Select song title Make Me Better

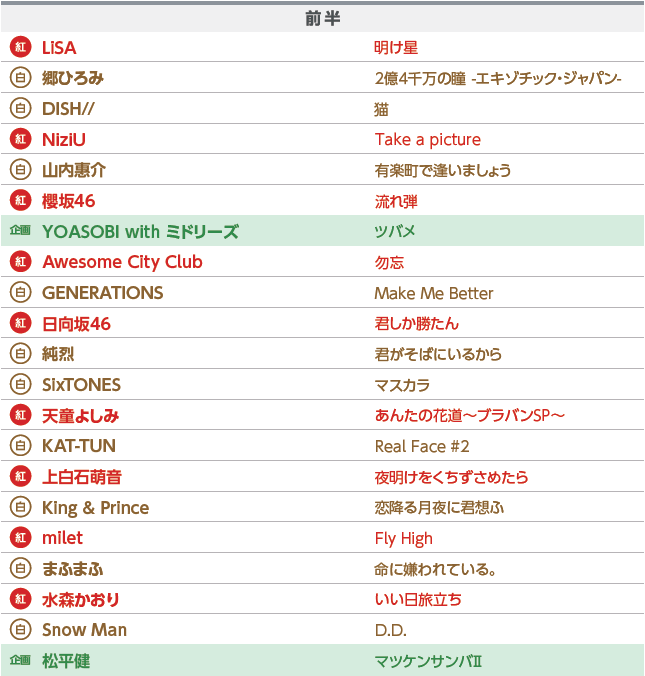[x=433, y=293]
